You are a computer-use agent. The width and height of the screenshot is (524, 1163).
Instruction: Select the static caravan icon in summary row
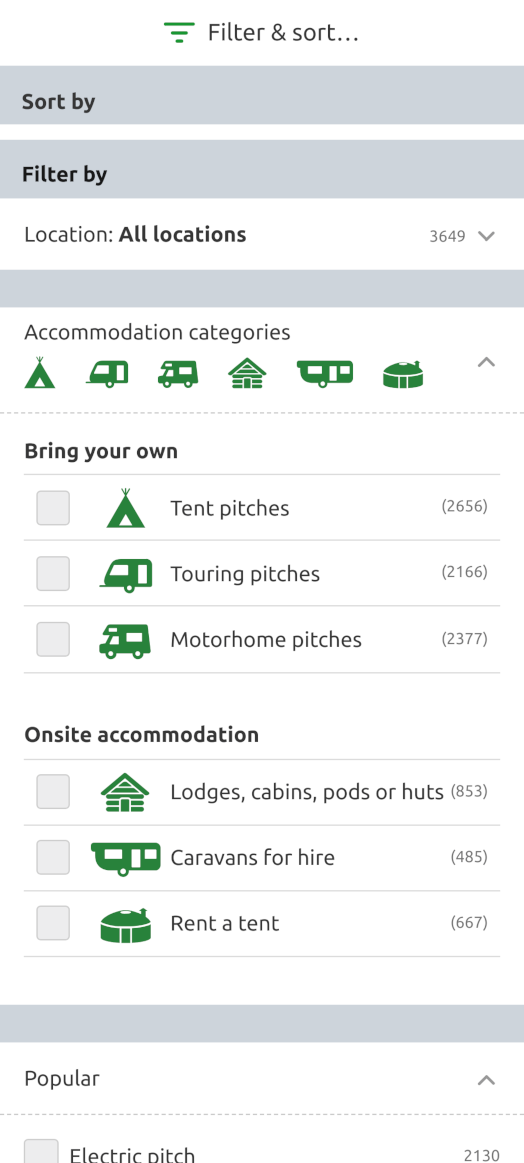(325, 374)
